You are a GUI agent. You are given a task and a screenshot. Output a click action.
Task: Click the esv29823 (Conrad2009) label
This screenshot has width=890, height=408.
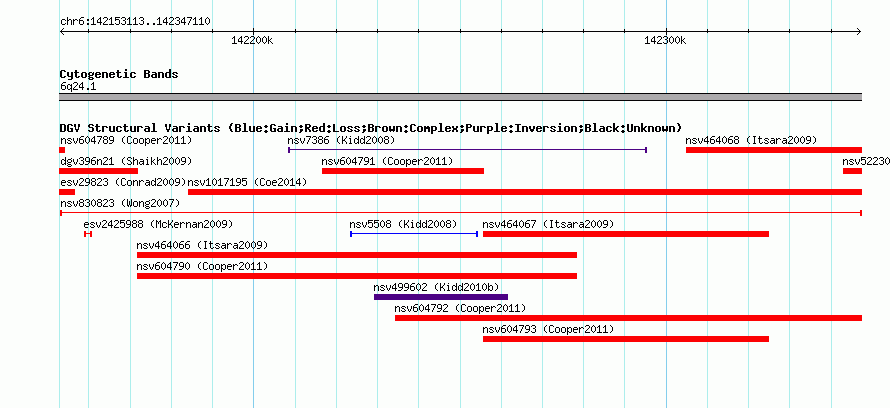(x=123, y=182)
